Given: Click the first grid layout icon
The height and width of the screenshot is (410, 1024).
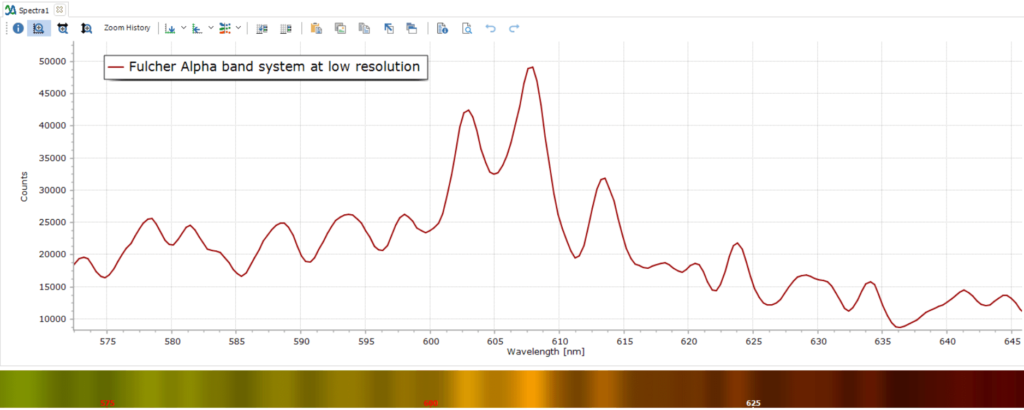Looking at the screenshot, I should pos(263,28).
